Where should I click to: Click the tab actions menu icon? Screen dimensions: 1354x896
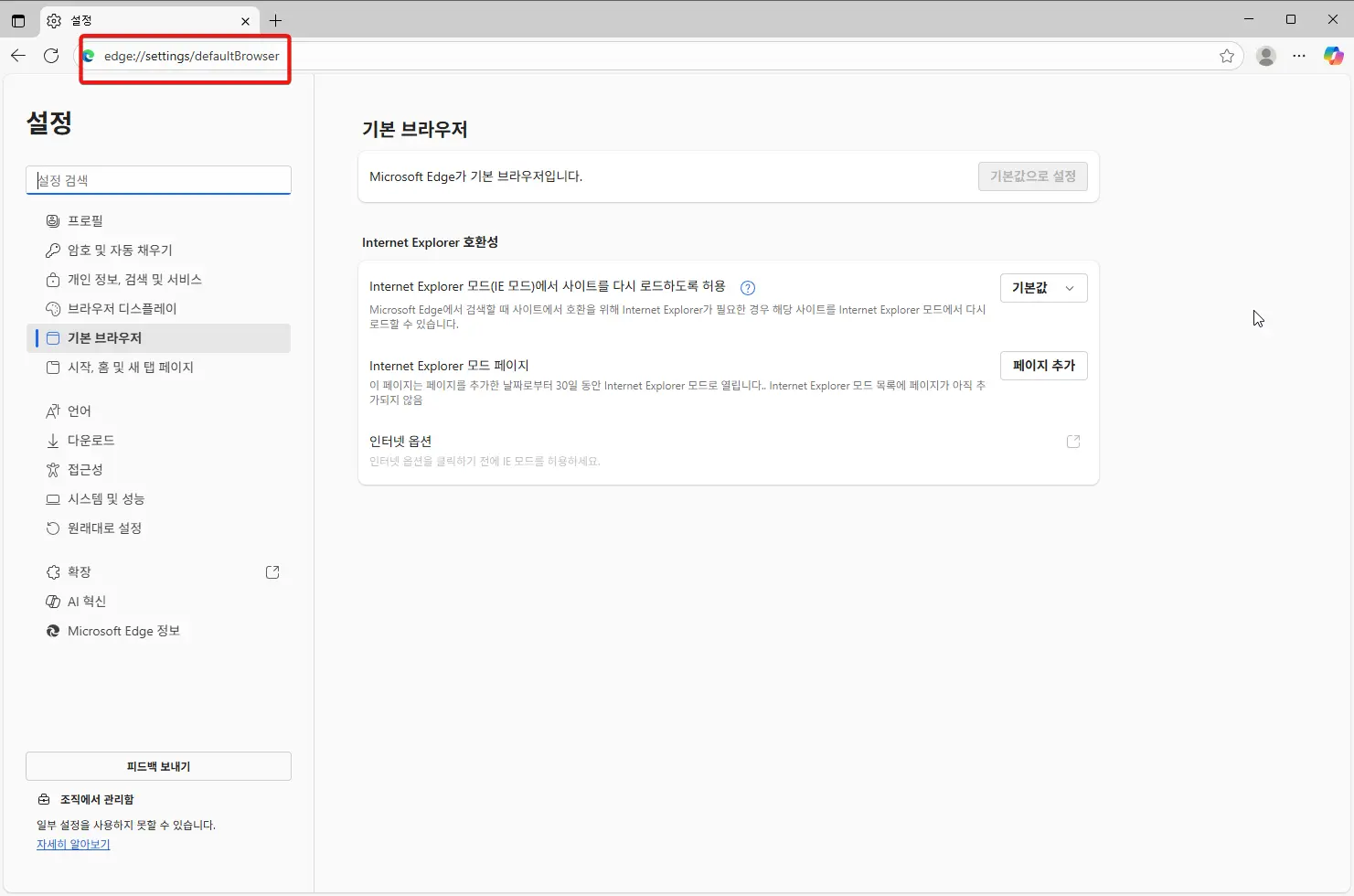click(x=18, y=20)
